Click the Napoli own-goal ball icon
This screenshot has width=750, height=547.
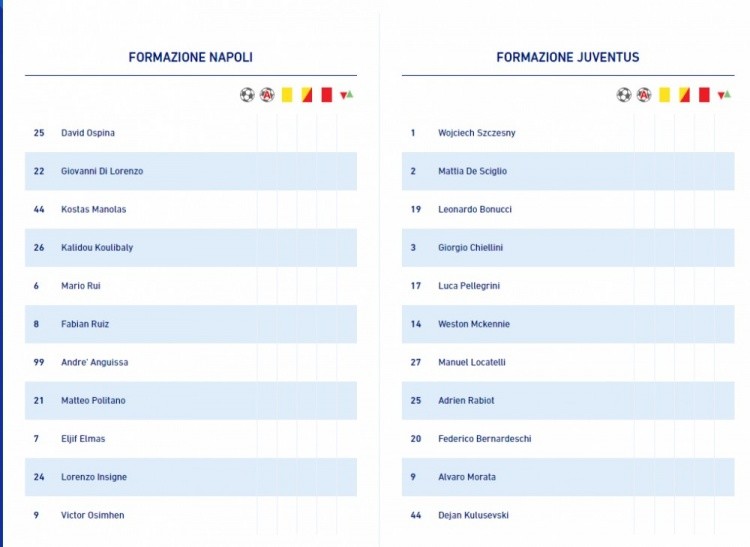click(x=267, y=95)
